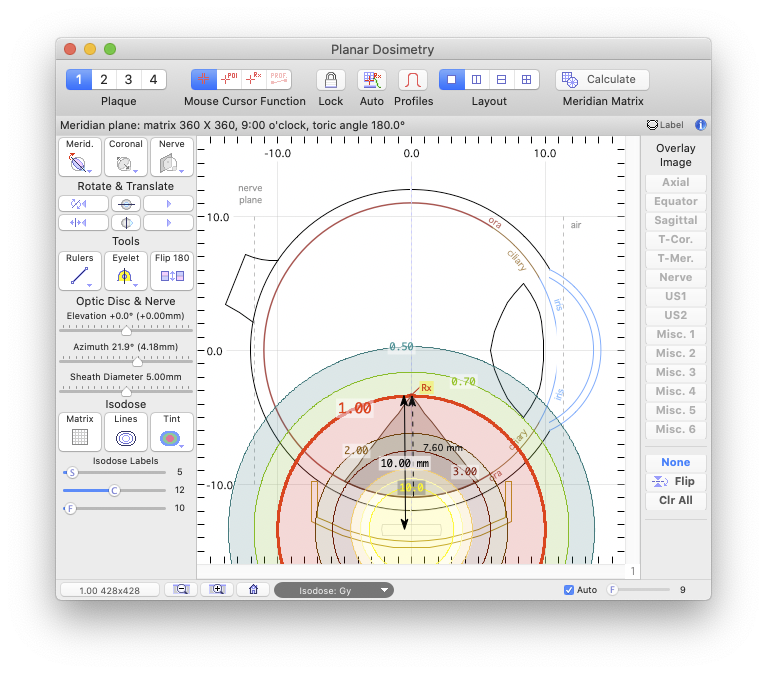The width and height of the screenshot is (767, 674).
Task: Click the F isodose label slider
Action: pyautogui.click(x=70, y=508)
